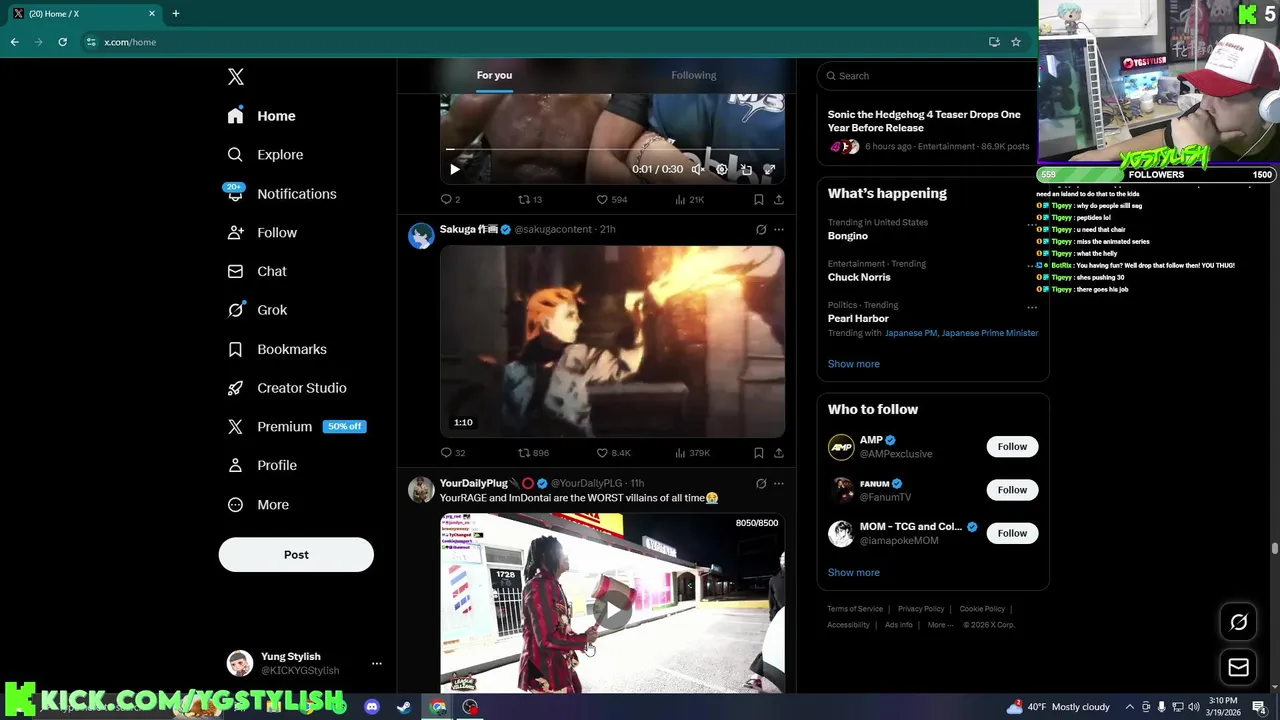Play the YourDailyPlug video
Screen dimensions: 1280x720
pyautogui.click(x=612, y=608)
